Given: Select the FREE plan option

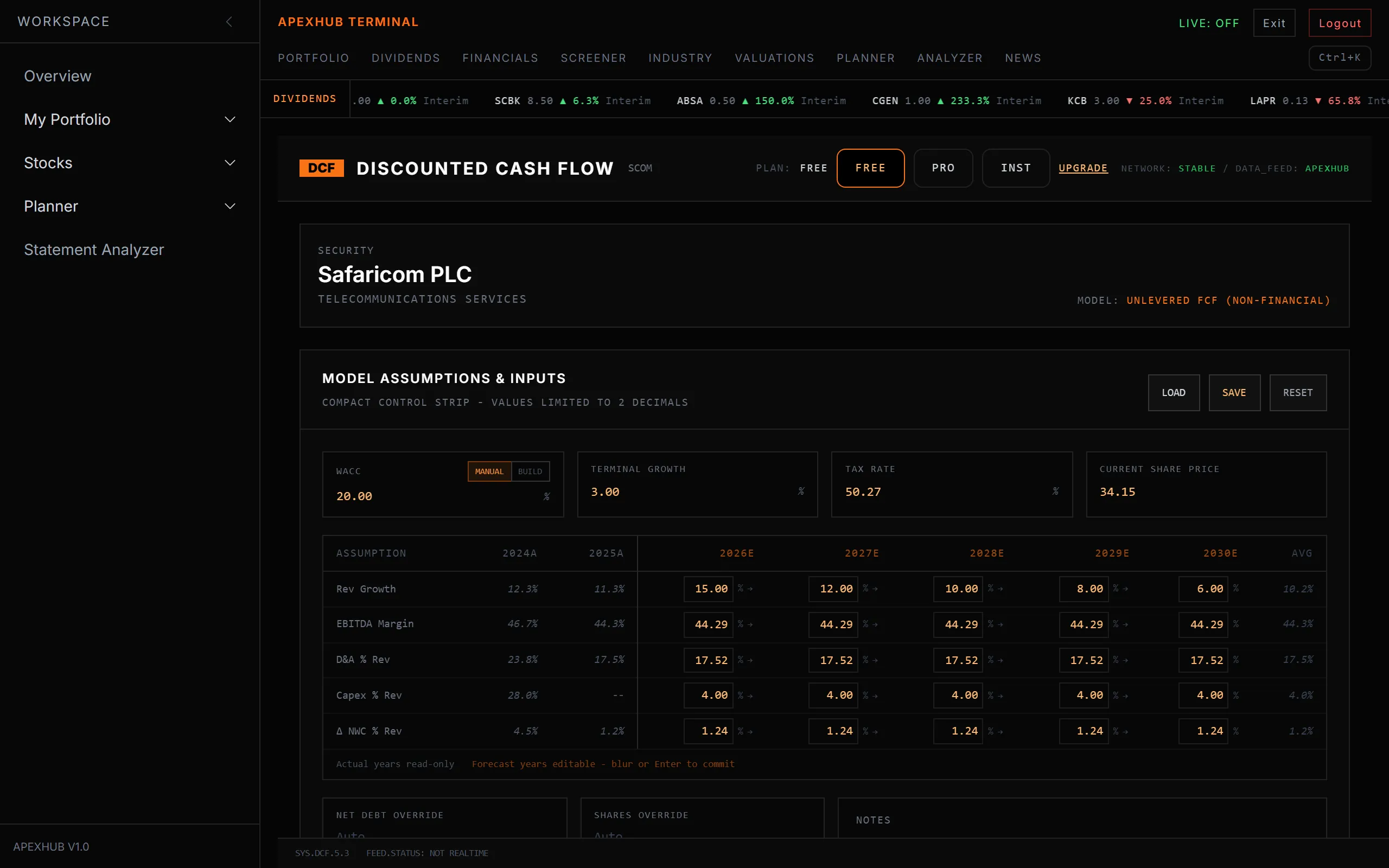Looking at the screenshot, I should [x=870, y=168].
